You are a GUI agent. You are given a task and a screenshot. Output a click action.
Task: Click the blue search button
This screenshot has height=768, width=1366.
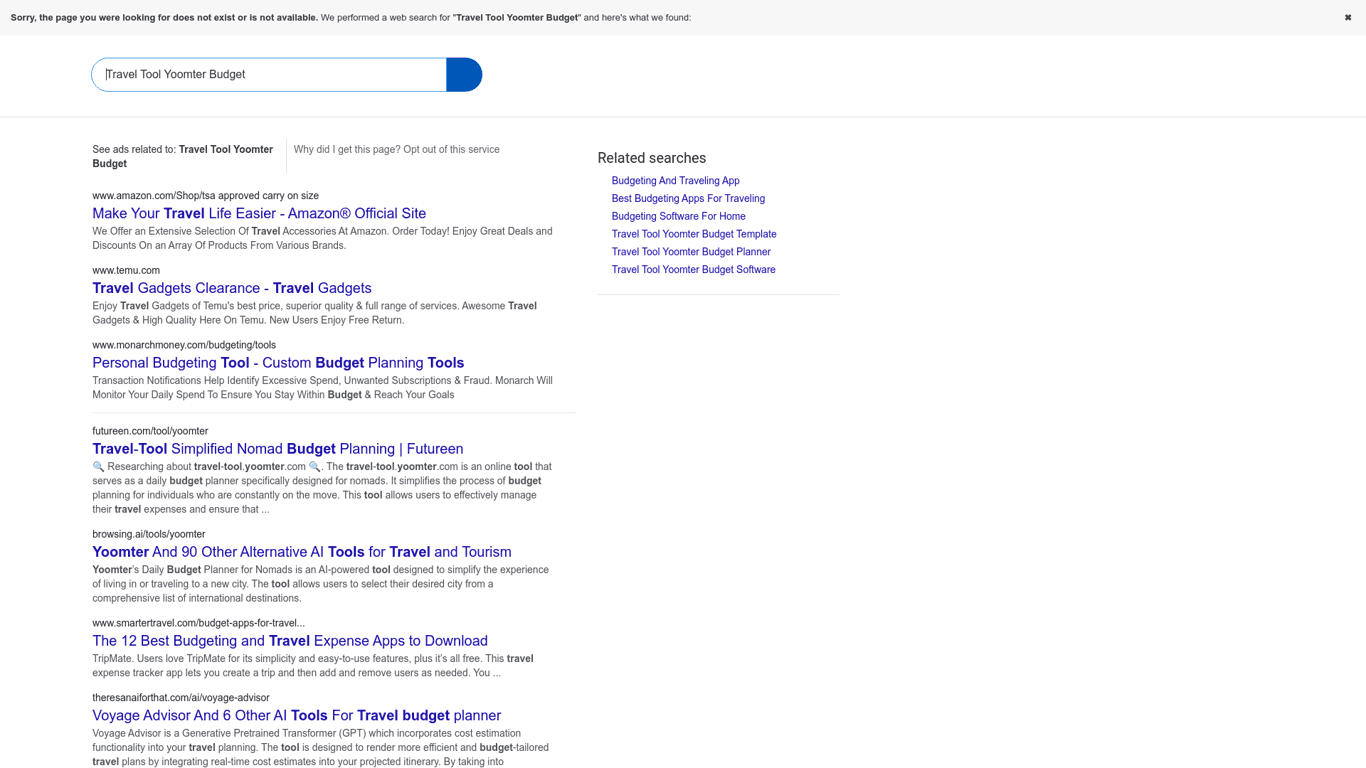click(464, 75)
